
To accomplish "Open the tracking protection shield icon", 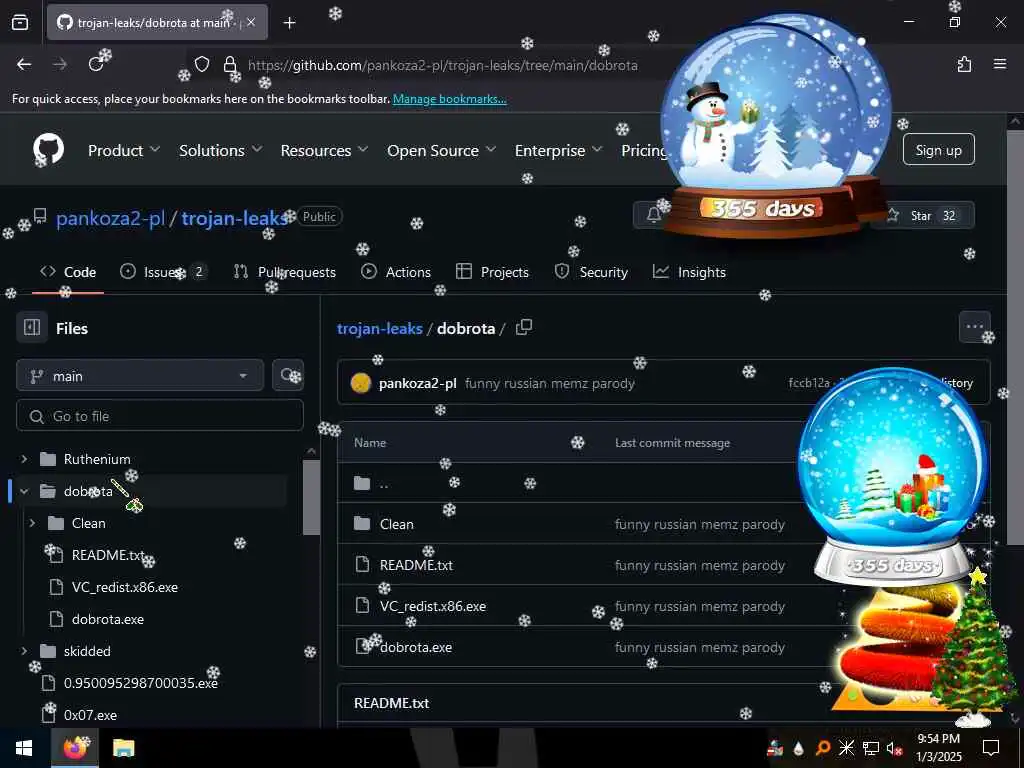I will point(202,65).
